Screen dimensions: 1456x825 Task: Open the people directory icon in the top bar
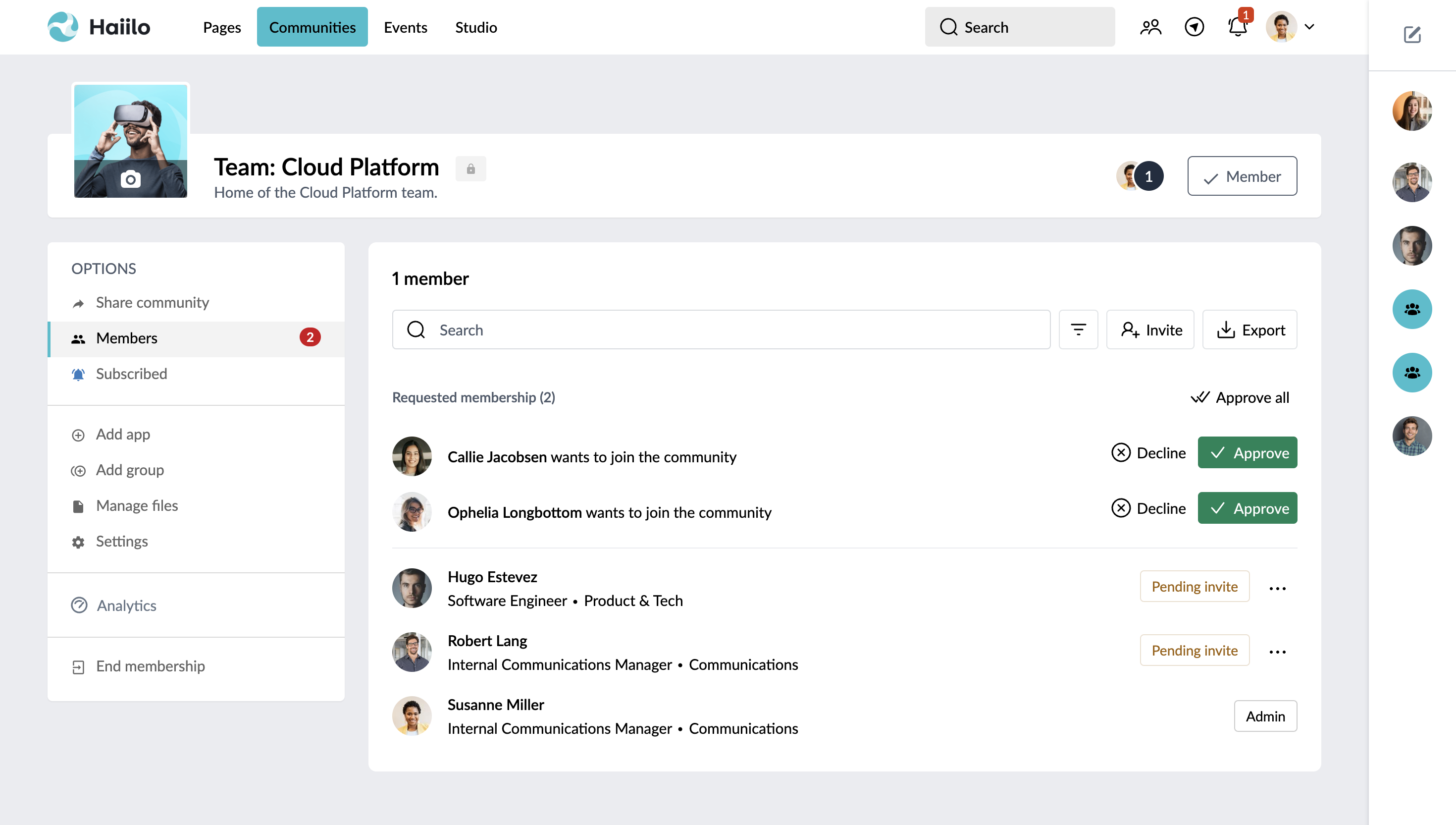coord(1151,26)
